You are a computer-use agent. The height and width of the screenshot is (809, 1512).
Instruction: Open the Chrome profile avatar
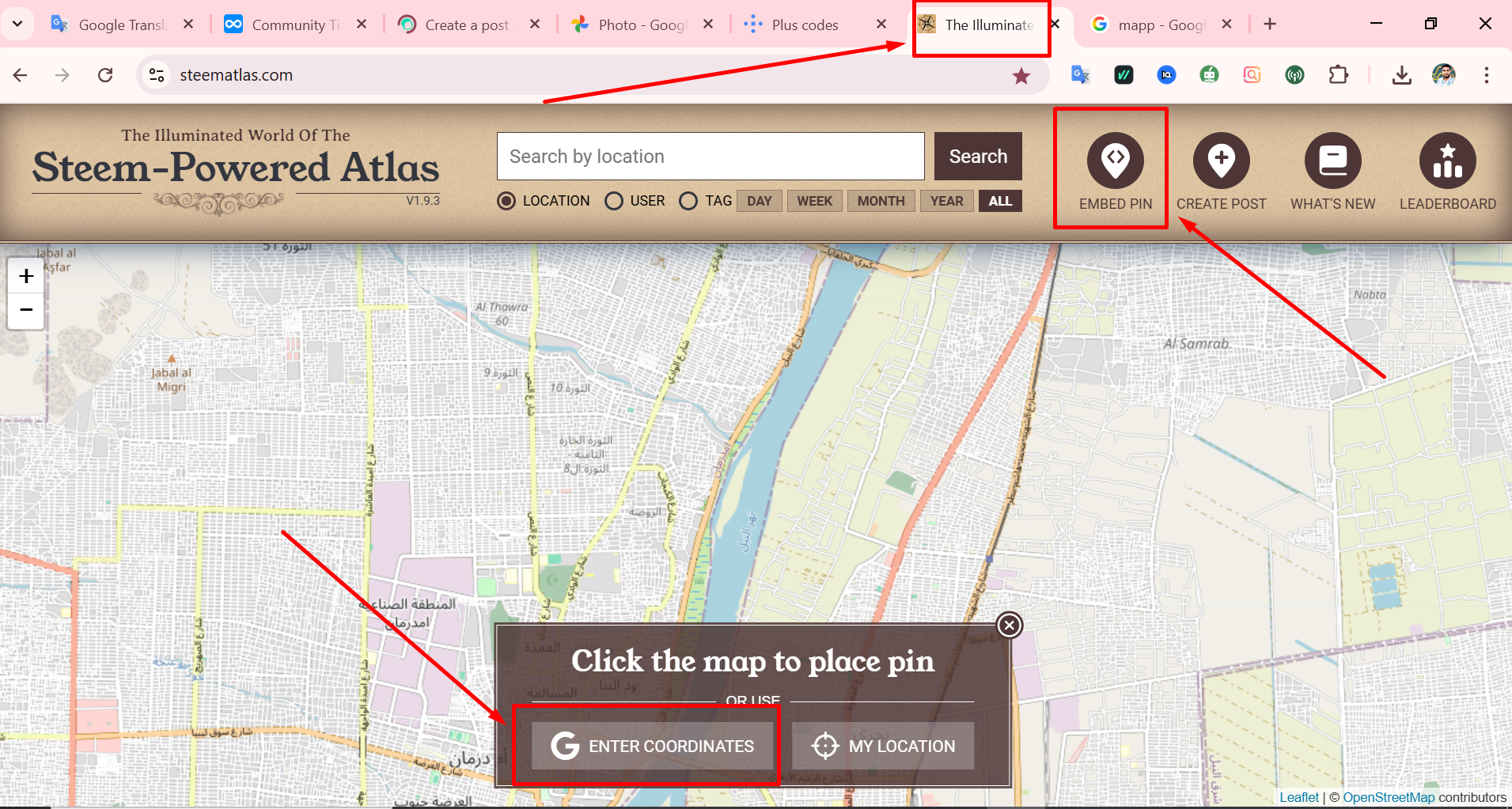click(1444, 75)
